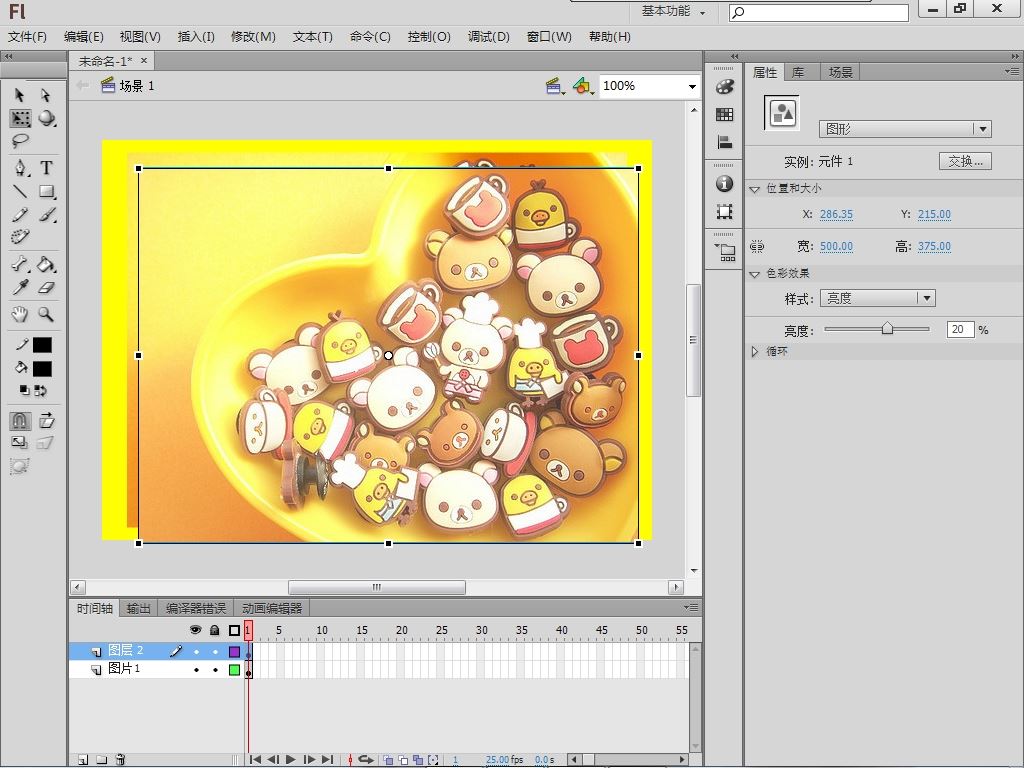Click the 交换... swap button
The width and height of the screenshot is (1024, 768).
click(x=965, y=161)
